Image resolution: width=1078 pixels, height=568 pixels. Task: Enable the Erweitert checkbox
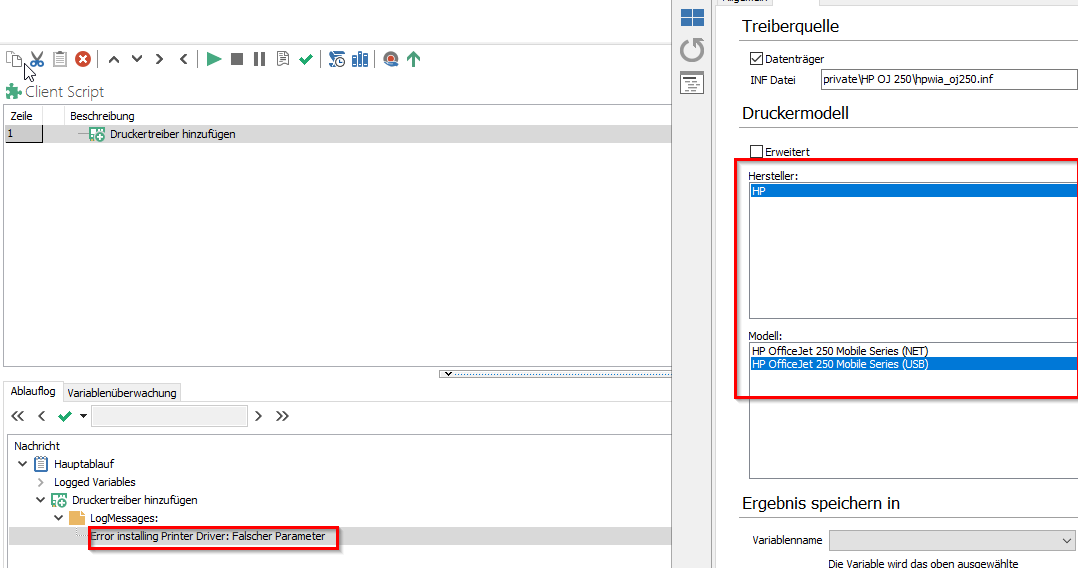756,152
